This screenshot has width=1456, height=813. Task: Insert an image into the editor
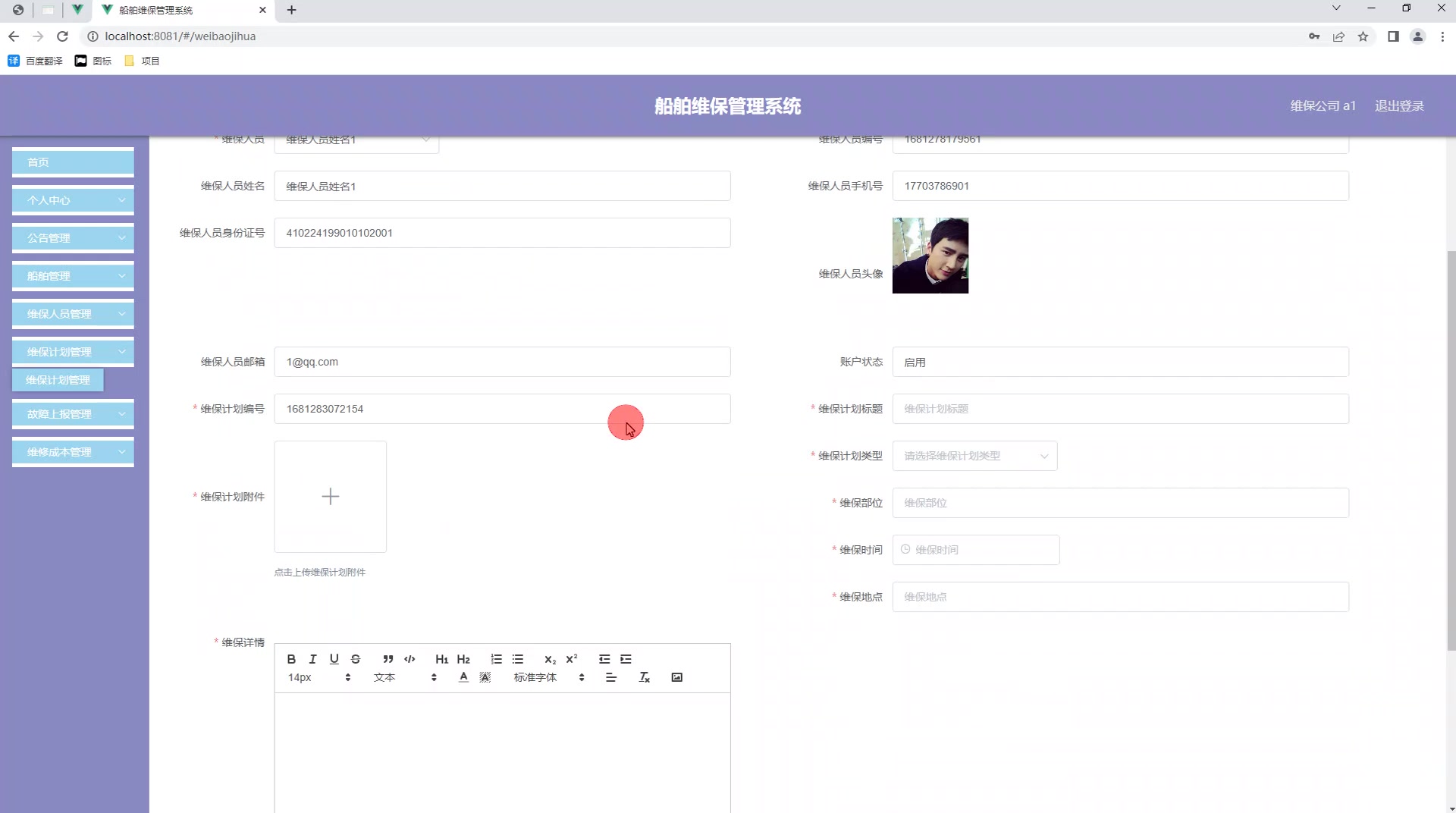(677, 677)
